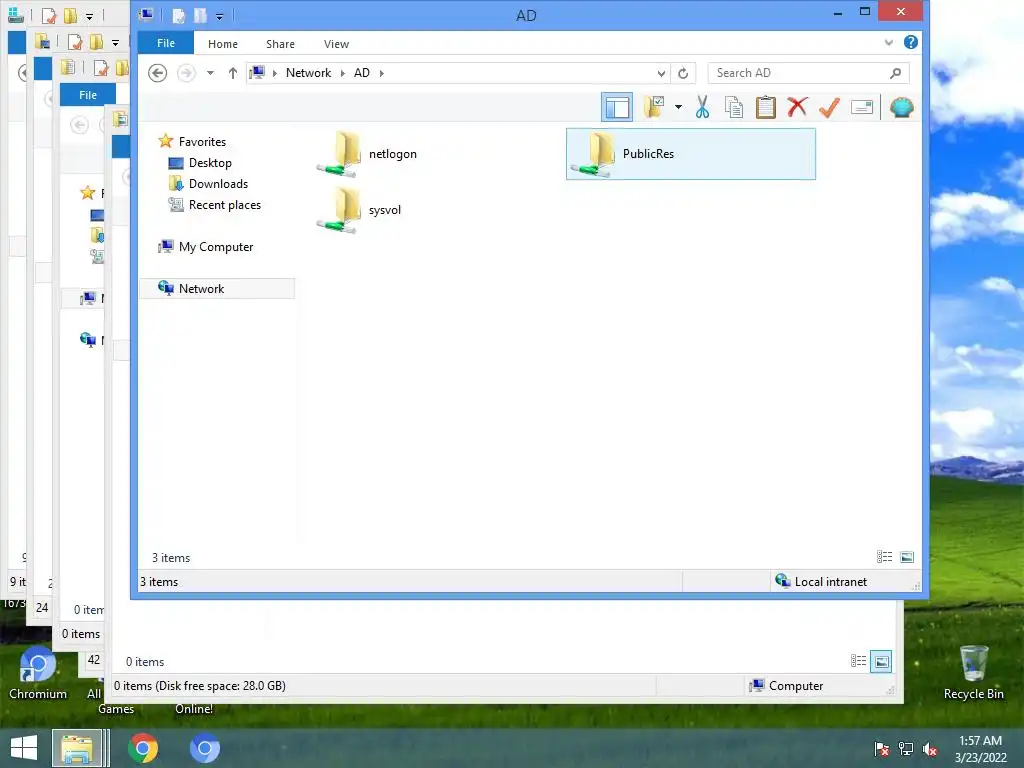Click the search magnifier icon
1024x768 pixels.
(x=895, y=73)
